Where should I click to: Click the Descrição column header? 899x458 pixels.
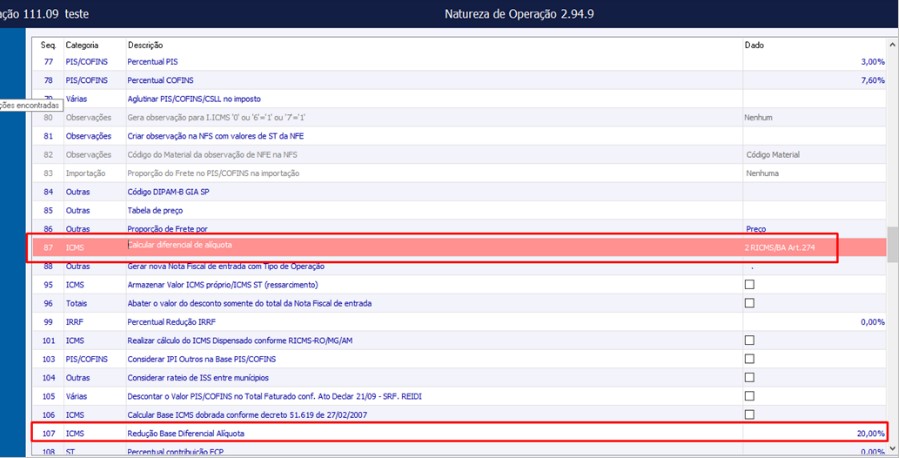click(x=145, y=45)
